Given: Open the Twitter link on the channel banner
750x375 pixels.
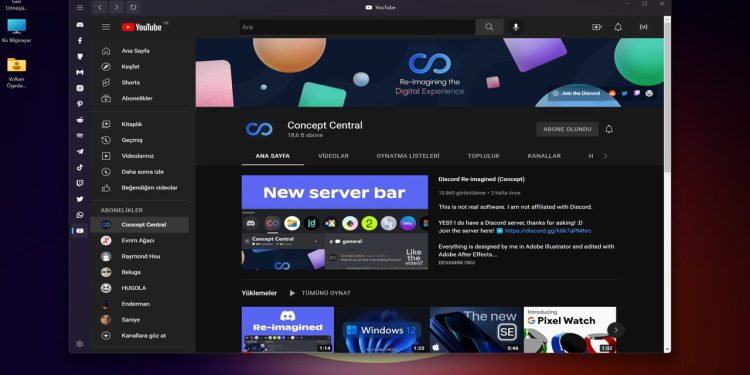Looking at the screenshot, I should point(624,93).
